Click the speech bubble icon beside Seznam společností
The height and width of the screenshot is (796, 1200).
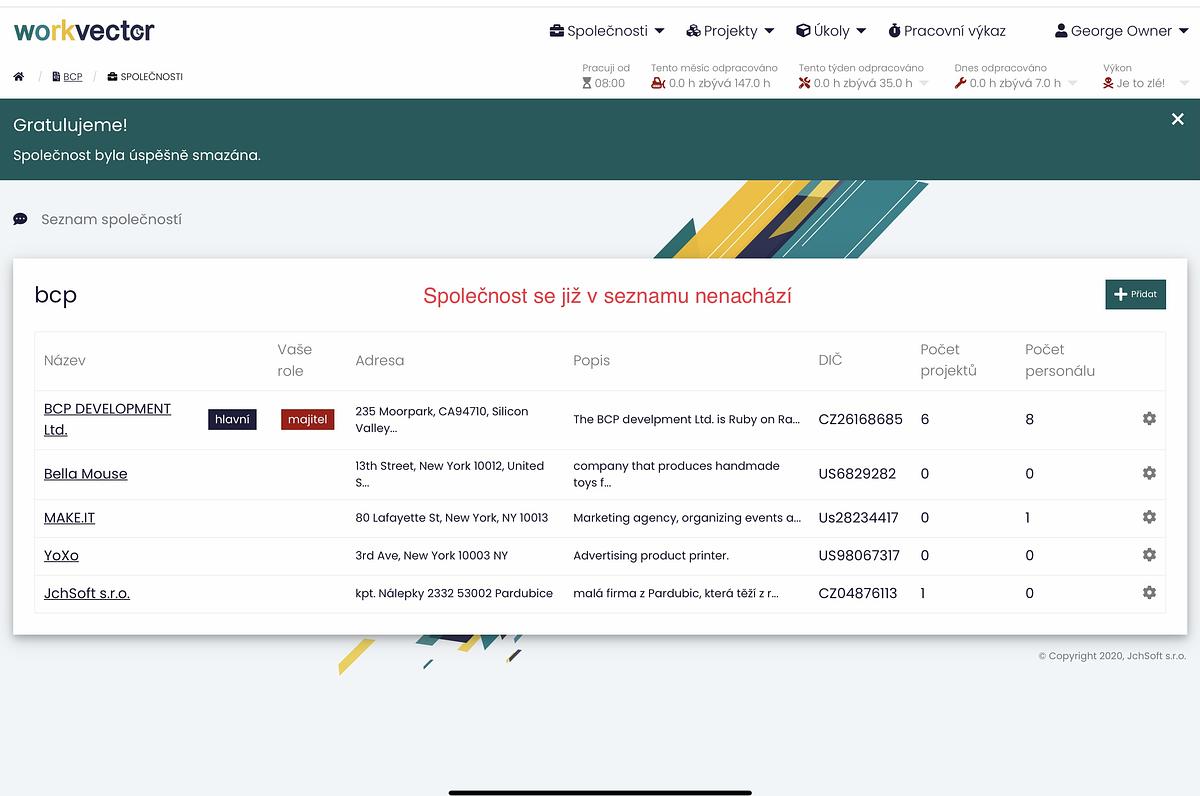[x=20, y=219]
